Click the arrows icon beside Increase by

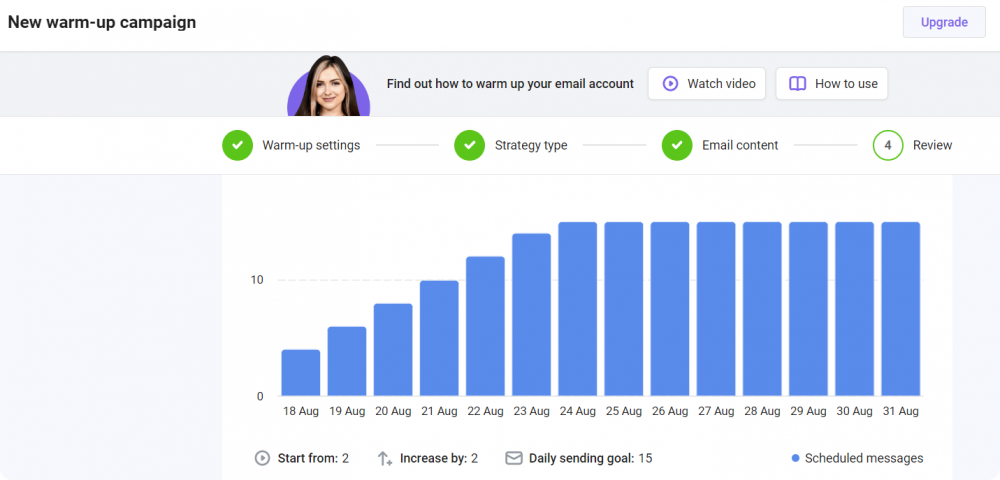(x=385, y=458)
